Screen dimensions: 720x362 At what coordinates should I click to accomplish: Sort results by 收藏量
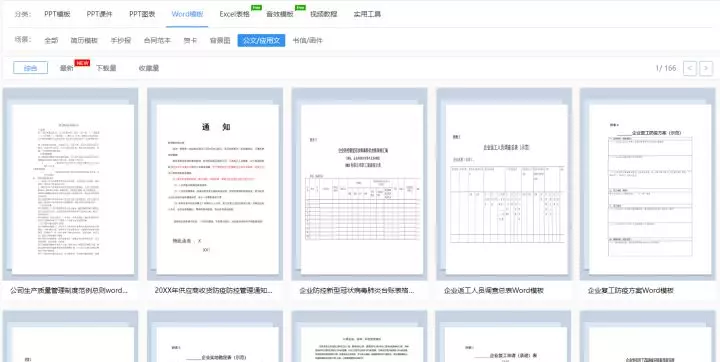tap(149, 68)
